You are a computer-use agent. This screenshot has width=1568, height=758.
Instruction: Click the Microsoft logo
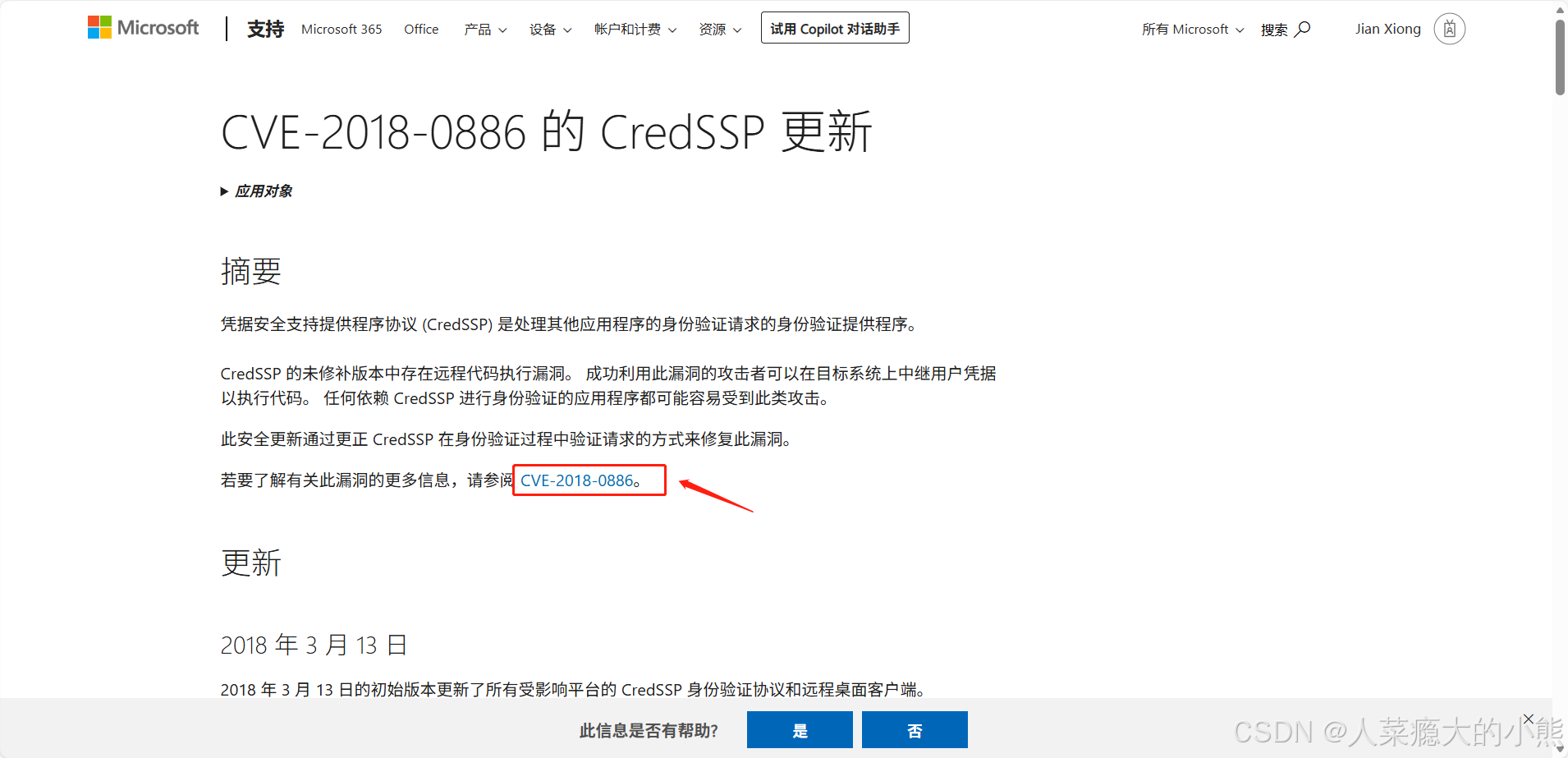(x=143, y=28)
